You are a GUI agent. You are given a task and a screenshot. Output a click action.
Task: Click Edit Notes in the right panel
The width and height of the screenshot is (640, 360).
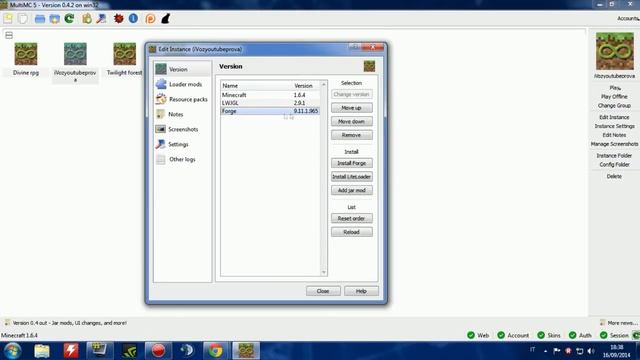pyautogui.click(x=614, y=135)
